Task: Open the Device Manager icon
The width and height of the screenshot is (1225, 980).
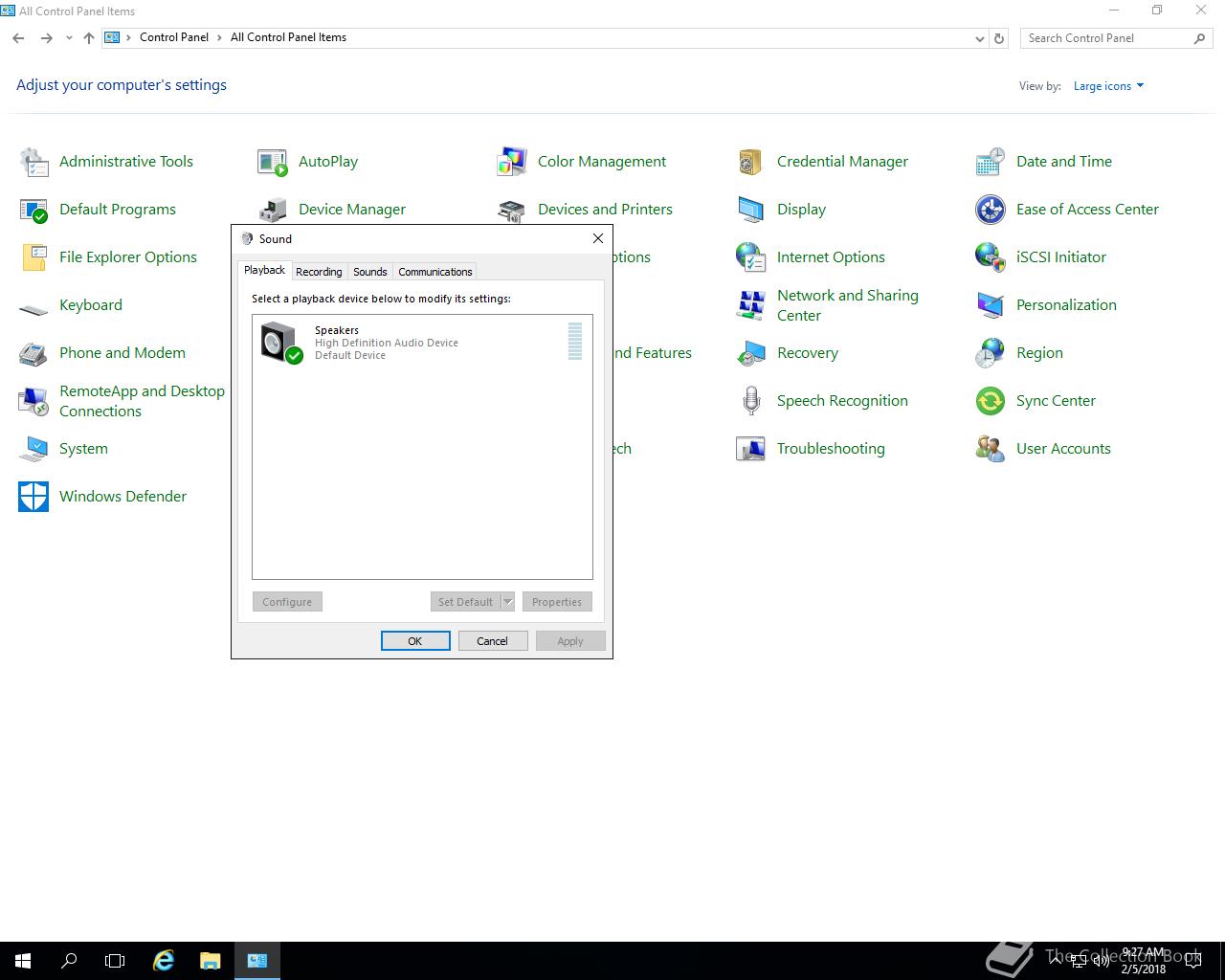Action: 273,210
